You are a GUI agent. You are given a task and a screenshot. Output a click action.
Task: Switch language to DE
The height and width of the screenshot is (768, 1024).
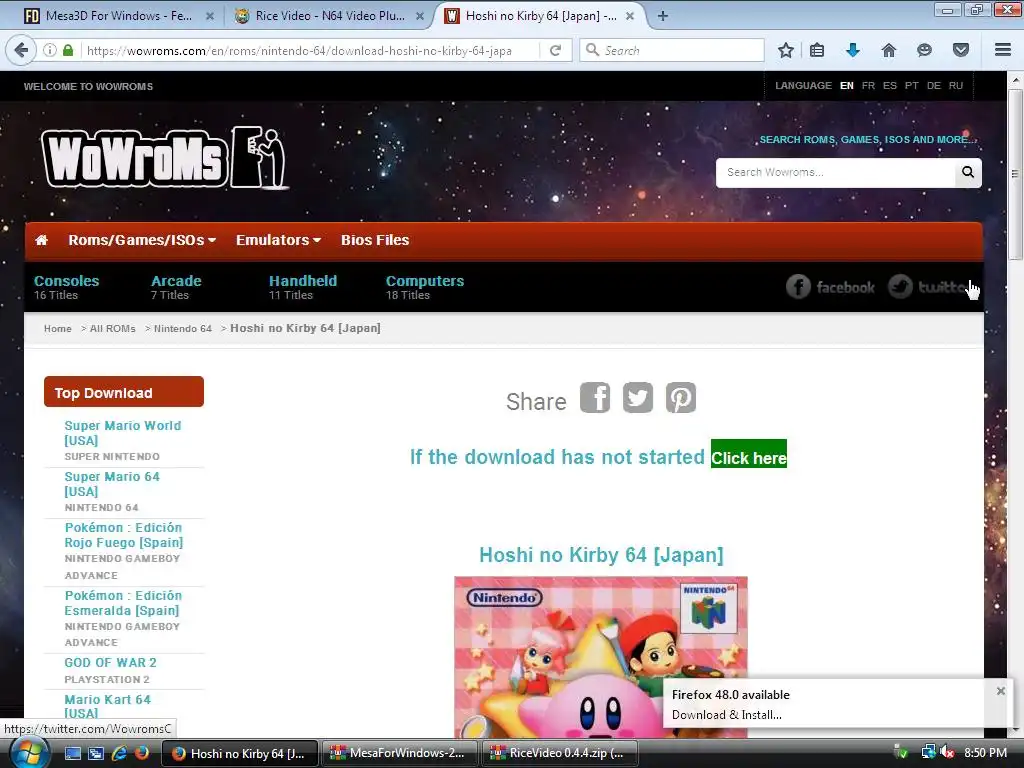pos(934,86)
